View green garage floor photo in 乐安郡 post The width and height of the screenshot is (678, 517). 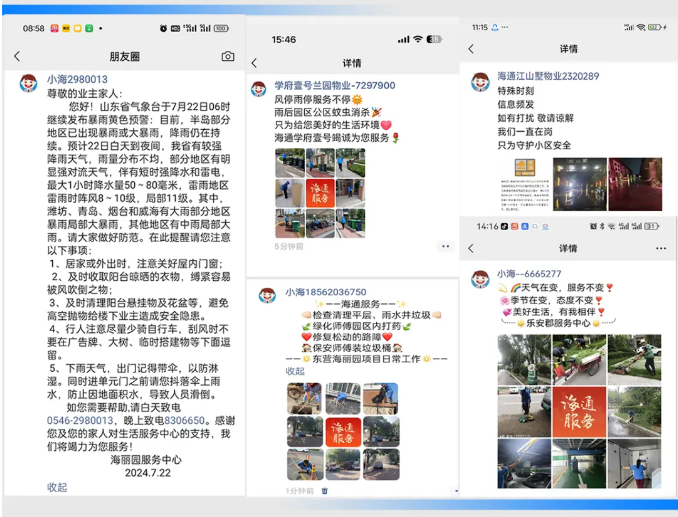[x=579, y=464]
